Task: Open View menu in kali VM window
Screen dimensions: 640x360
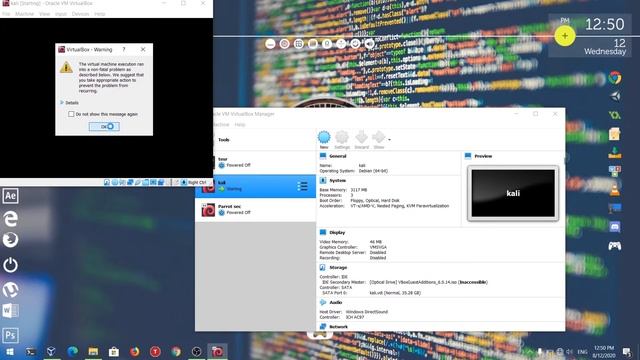Action: [44, 14]
